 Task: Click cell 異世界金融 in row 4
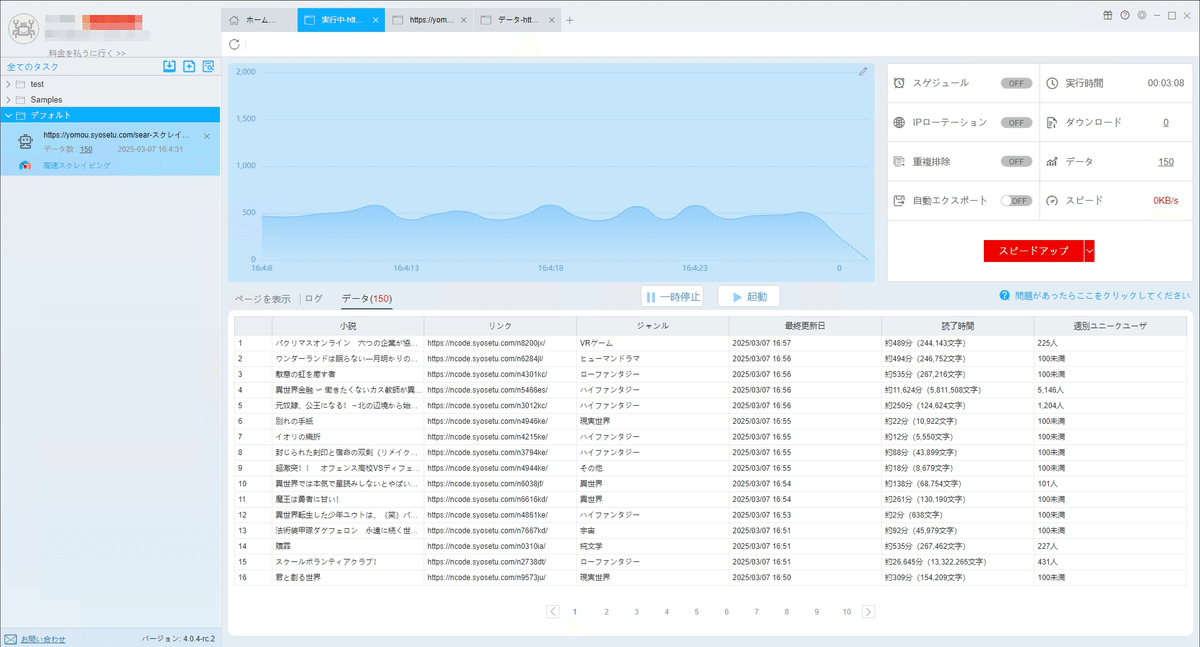tap(346, 390)
